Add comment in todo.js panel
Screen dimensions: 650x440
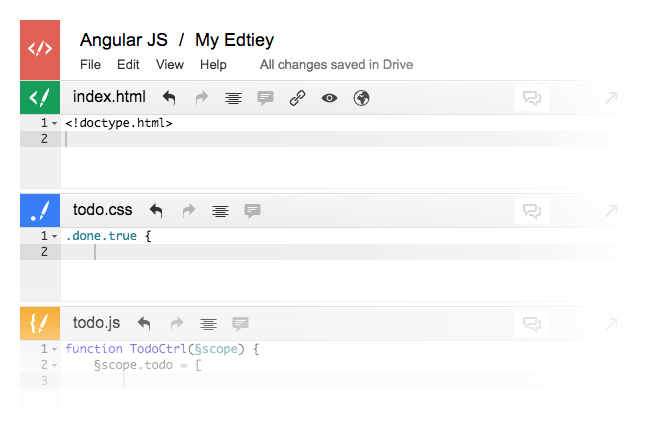pyautogui.click(x=240, y=323)
